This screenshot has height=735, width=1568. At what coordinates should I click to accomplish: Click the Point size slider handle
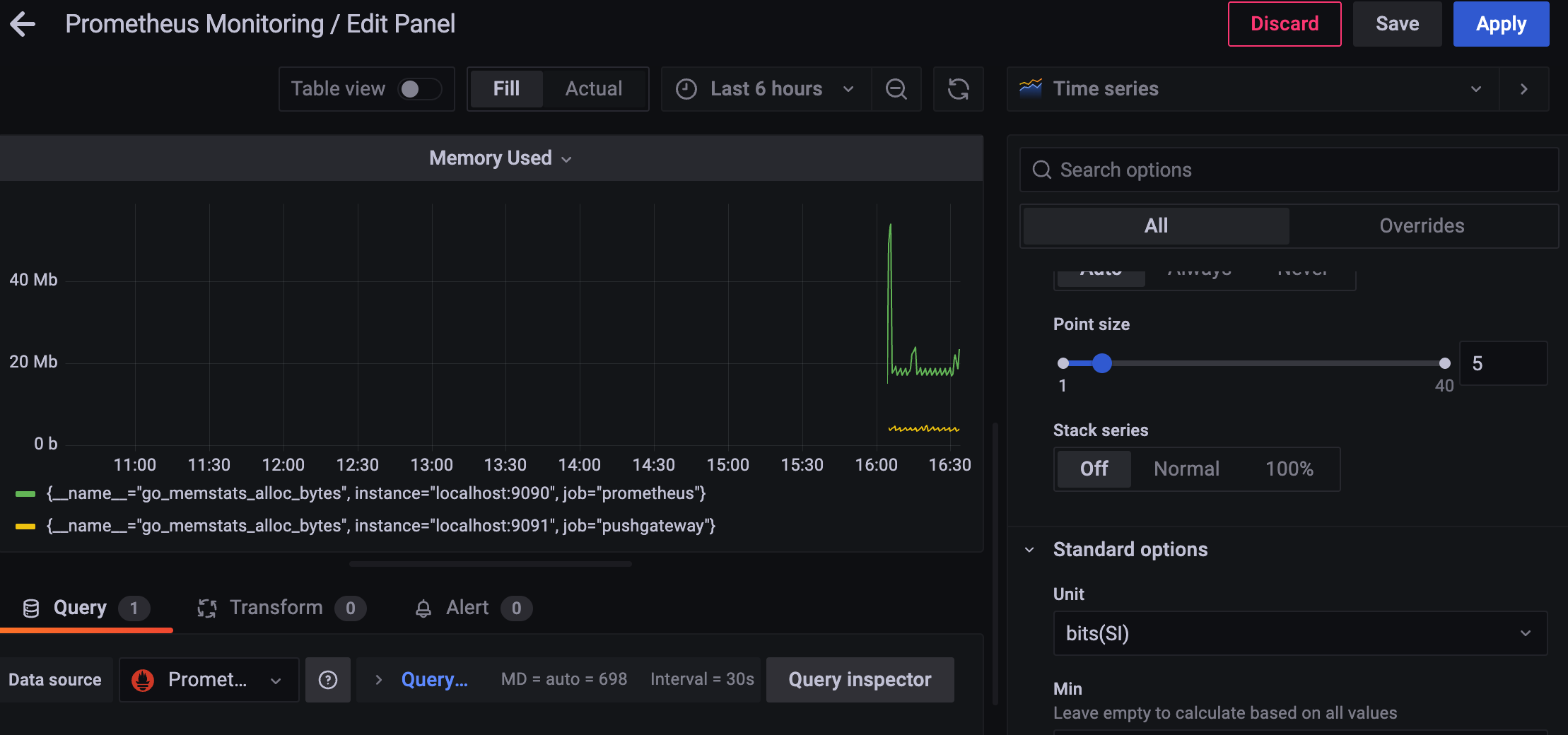(x=1101, y=363)
